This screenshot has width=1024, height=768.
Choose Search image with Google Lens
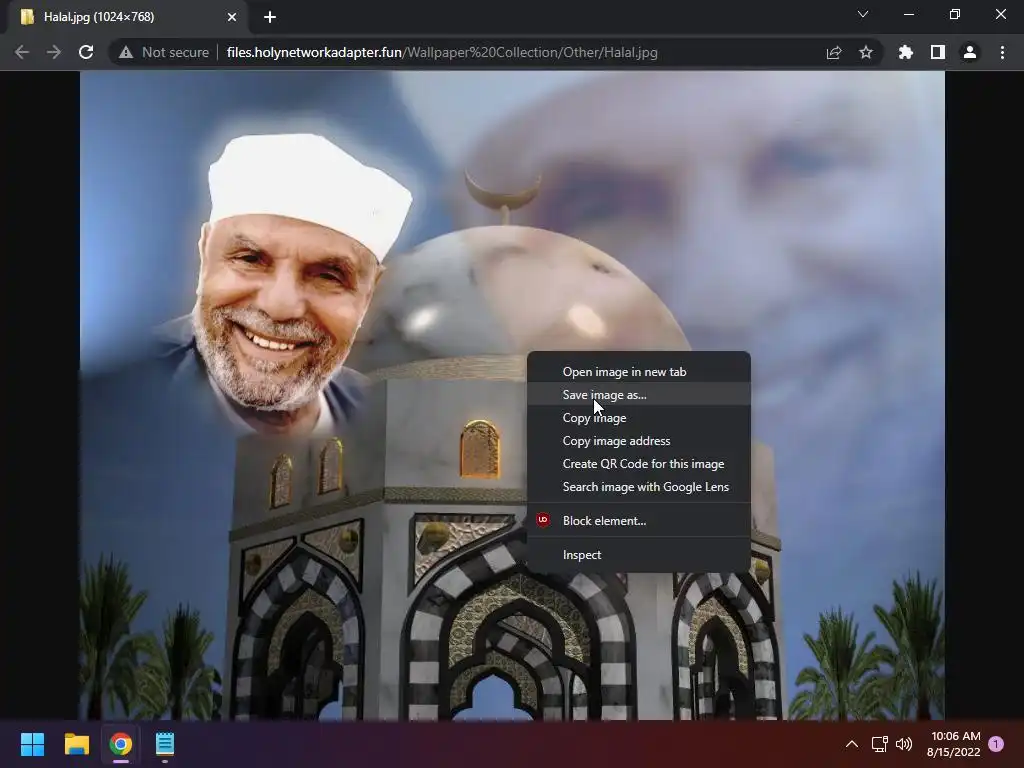(638, 487)
